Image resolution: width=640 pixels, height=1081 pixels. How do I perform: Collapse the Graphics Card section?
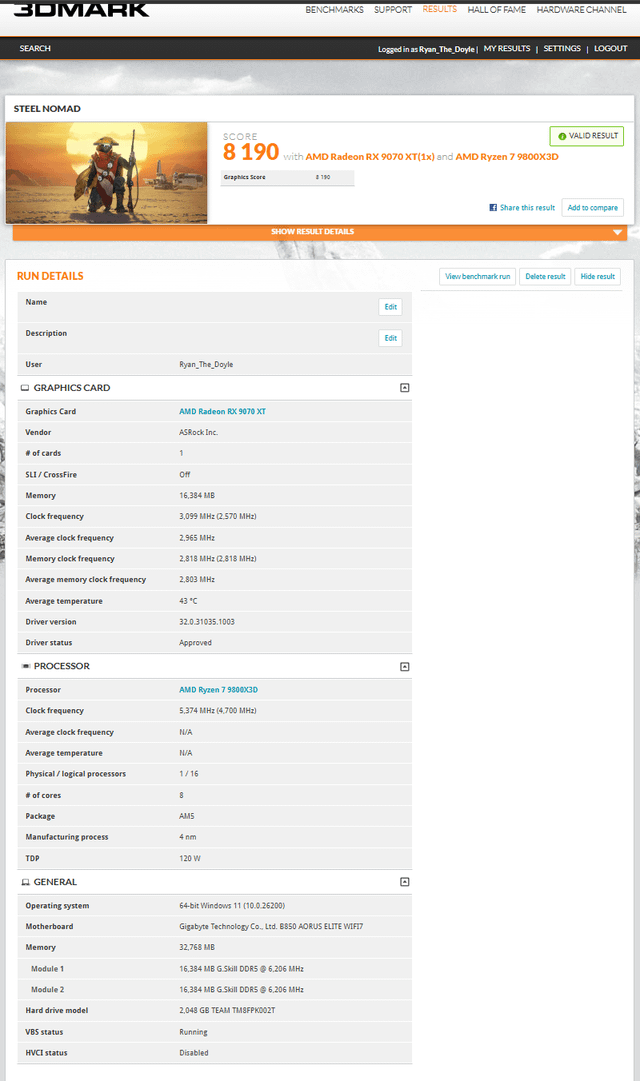(405, 388)
